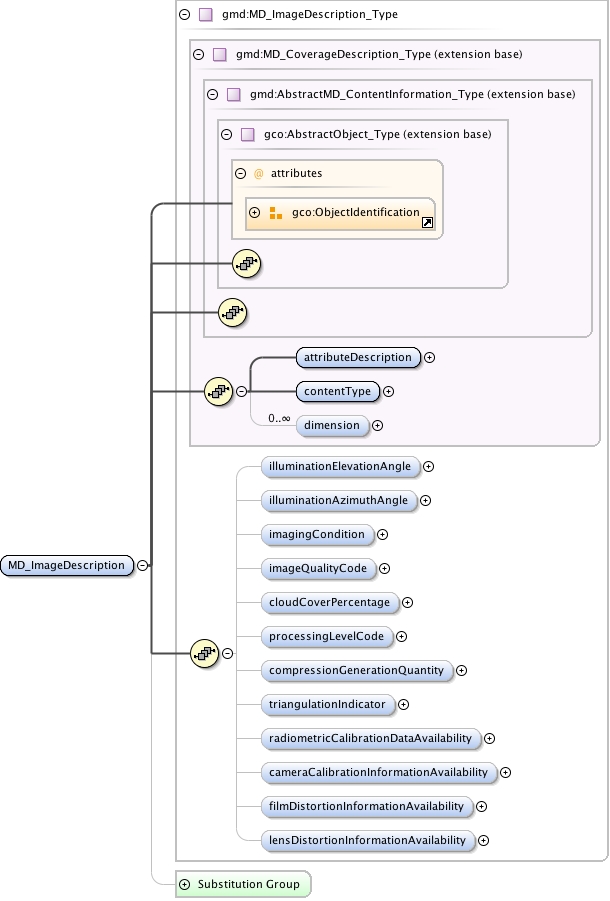Collapse gco:AbstractObject_Type extension base
Viewport: 610px width, 901px height.
click(x=226, y=134)
